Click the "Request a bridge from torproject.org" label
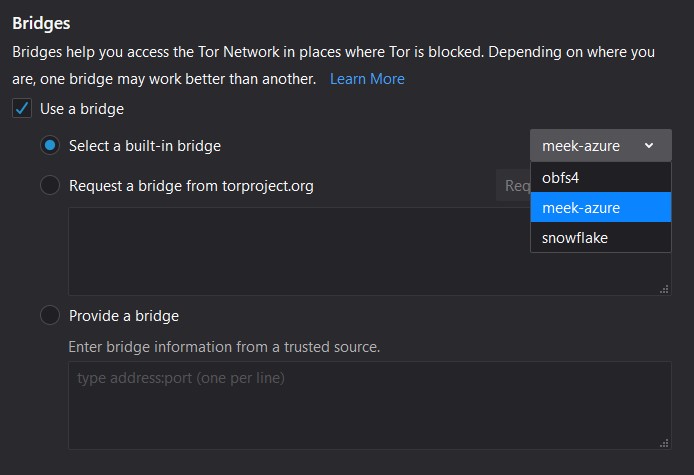 (191, 185)
